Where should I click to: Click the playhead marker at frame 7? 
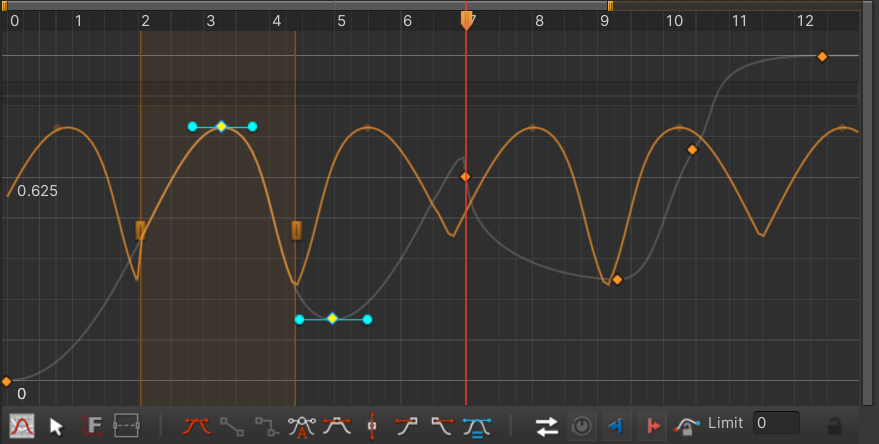point(466,19)
